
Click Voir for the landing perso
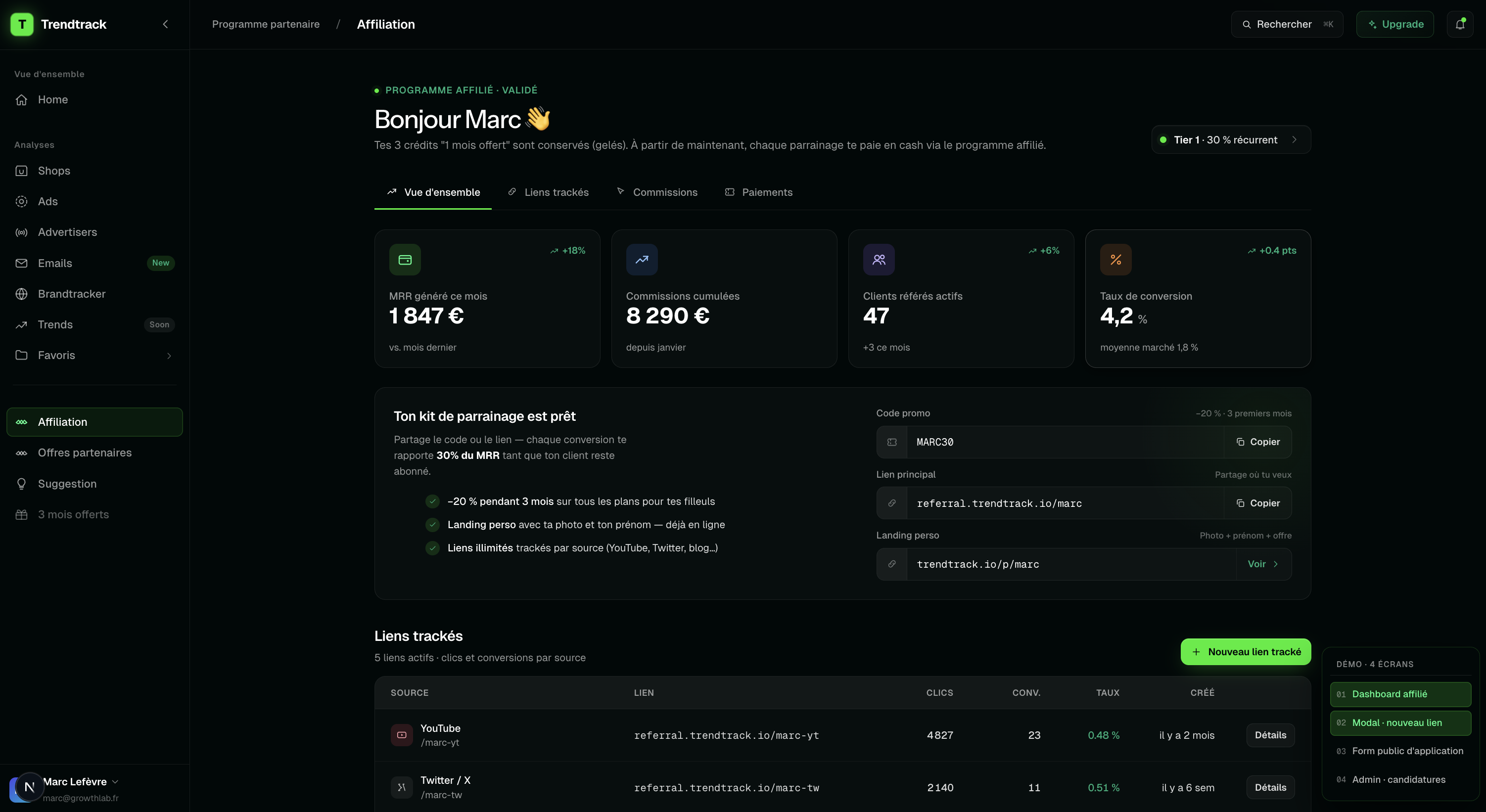[x=1263, y=565]
